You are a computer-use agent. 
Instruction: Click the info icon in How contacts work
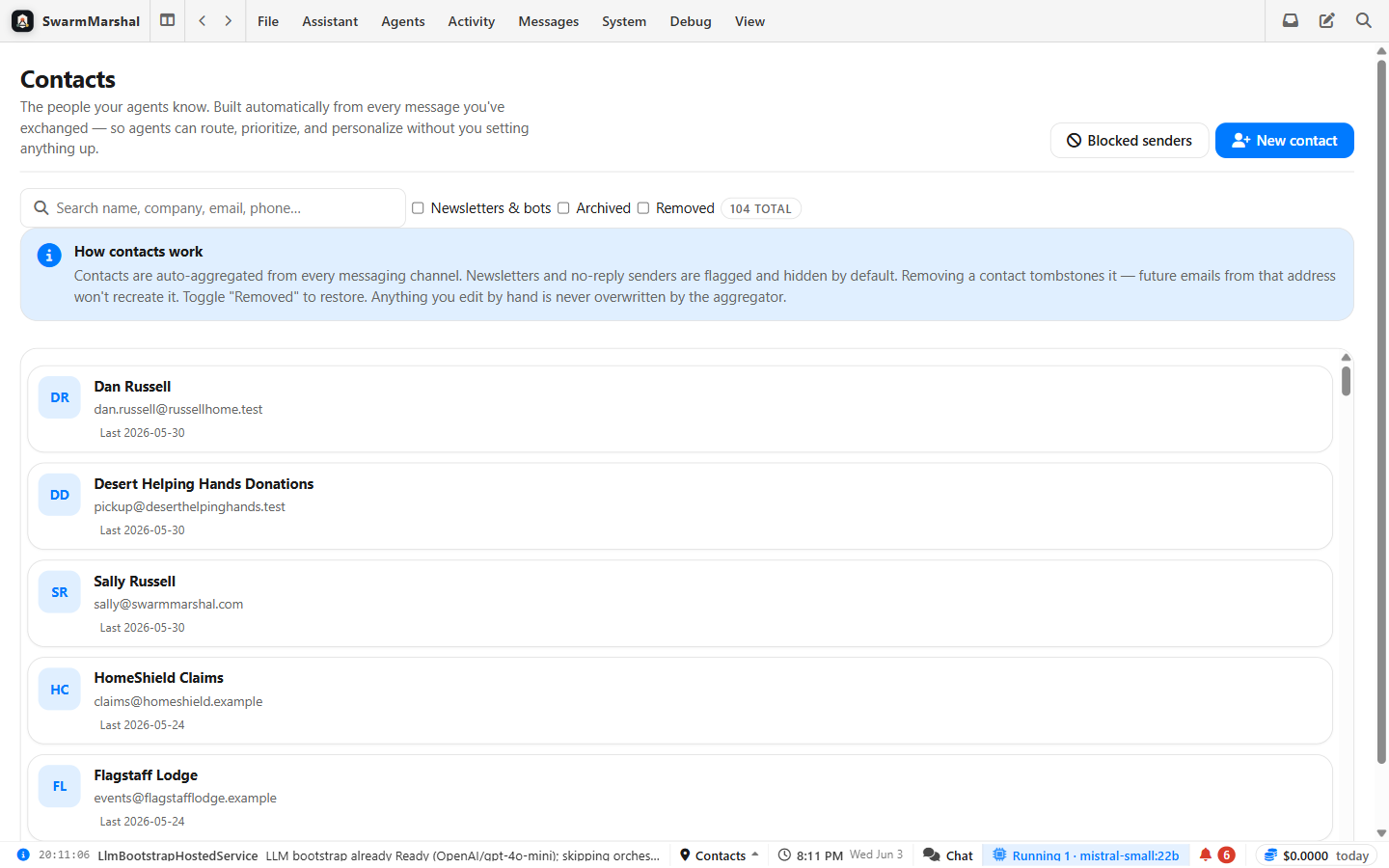(49, 256)
